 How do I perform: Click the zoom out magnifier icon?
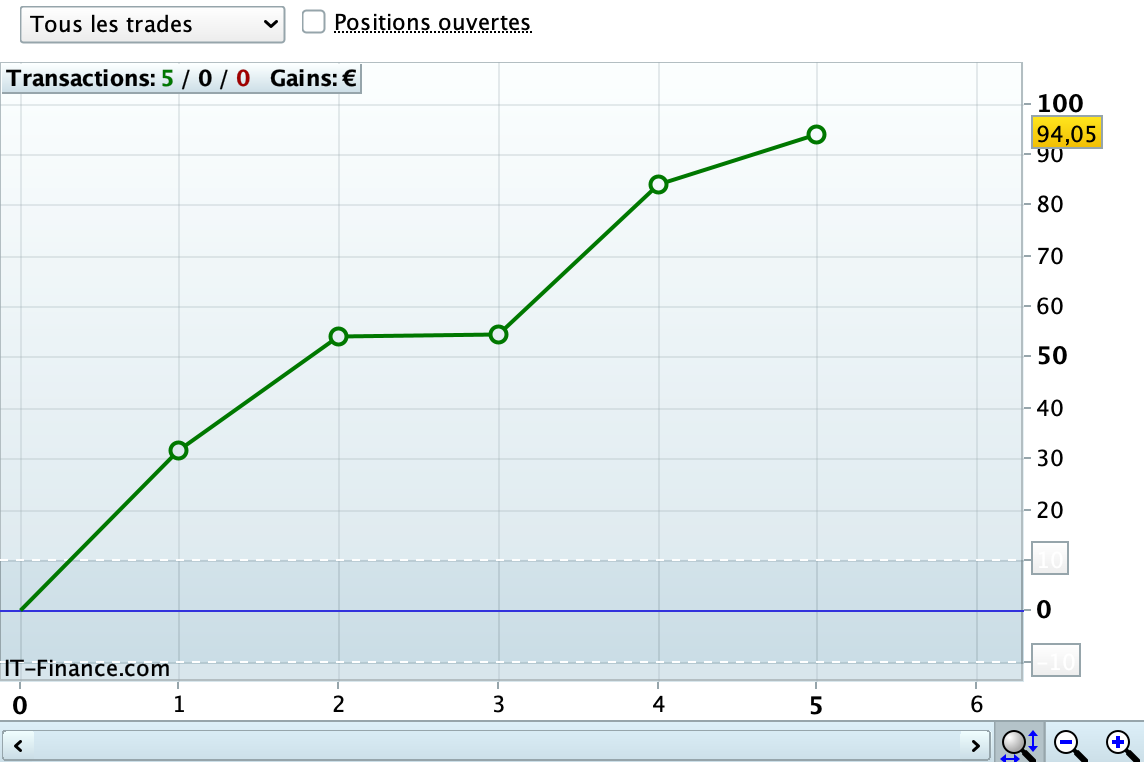1070,745
